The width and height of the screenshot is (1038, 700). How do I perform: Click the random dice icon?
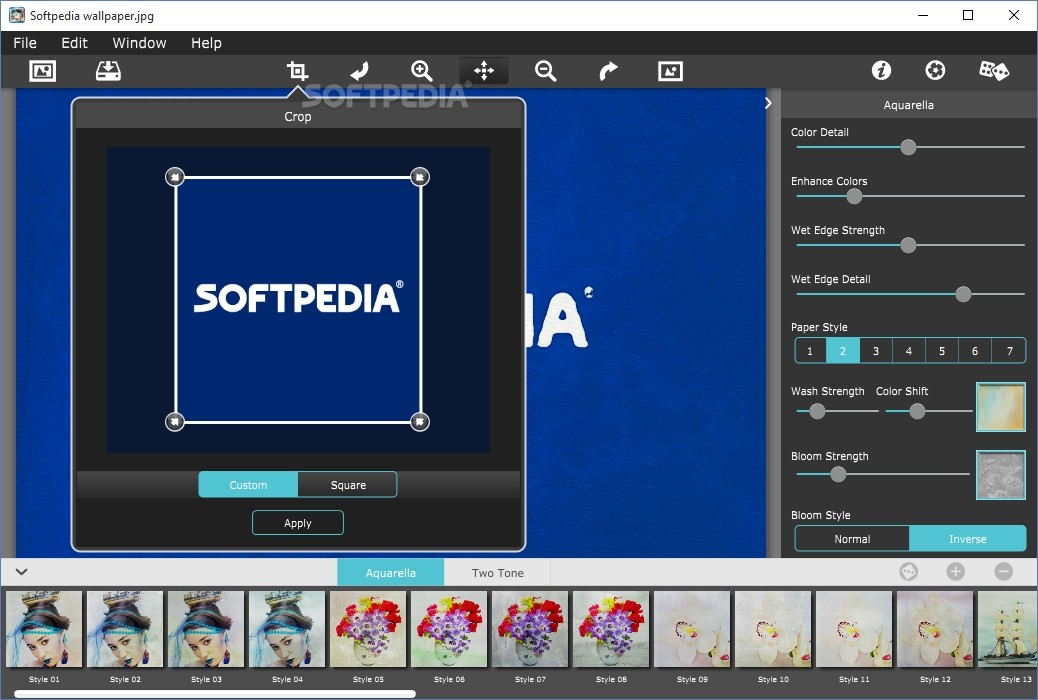[x=994, y=70]
